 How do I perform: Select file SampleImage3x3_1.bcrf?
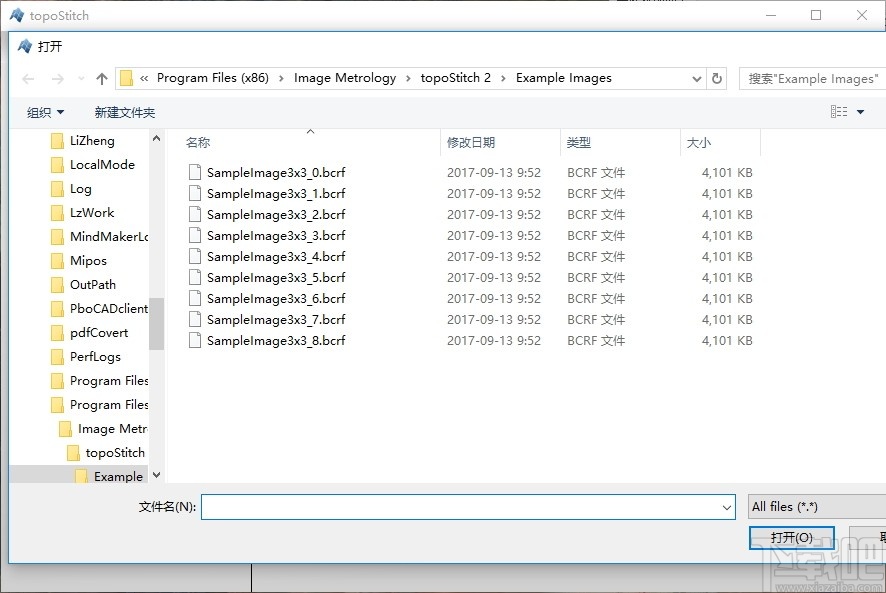pos(276,193)
